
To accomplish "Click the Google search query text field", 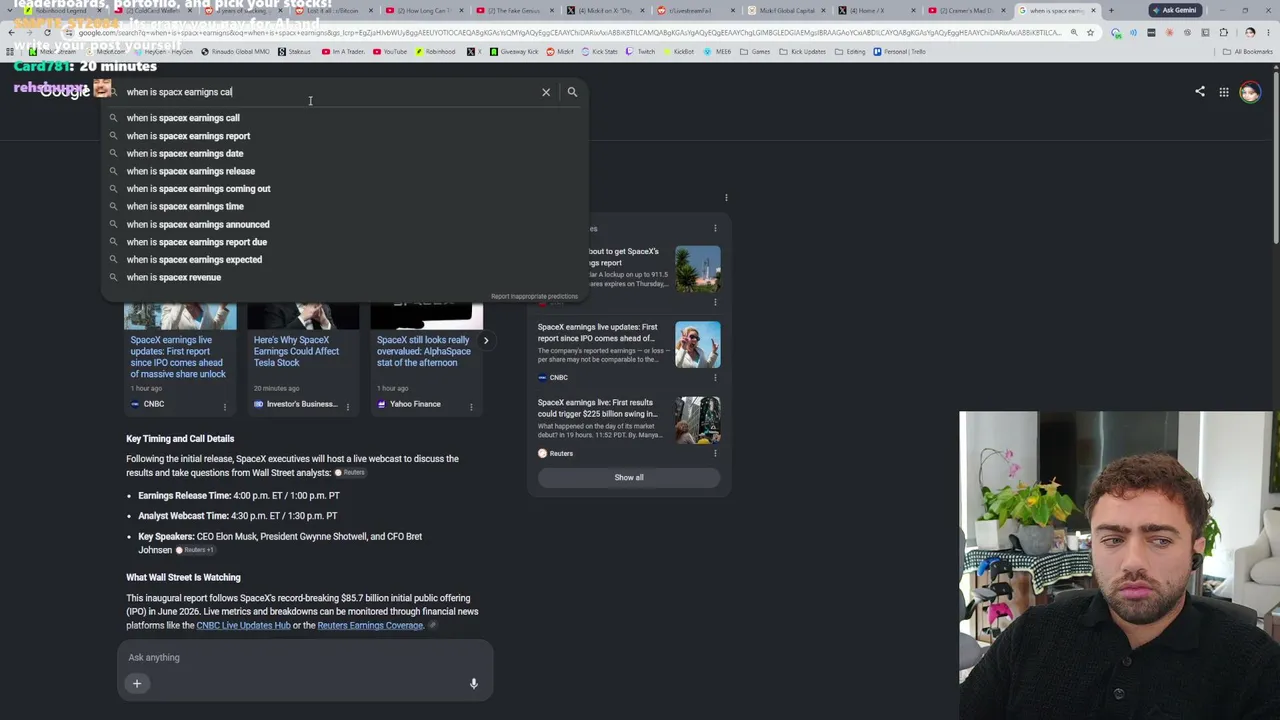I will (x=330, y=92).
